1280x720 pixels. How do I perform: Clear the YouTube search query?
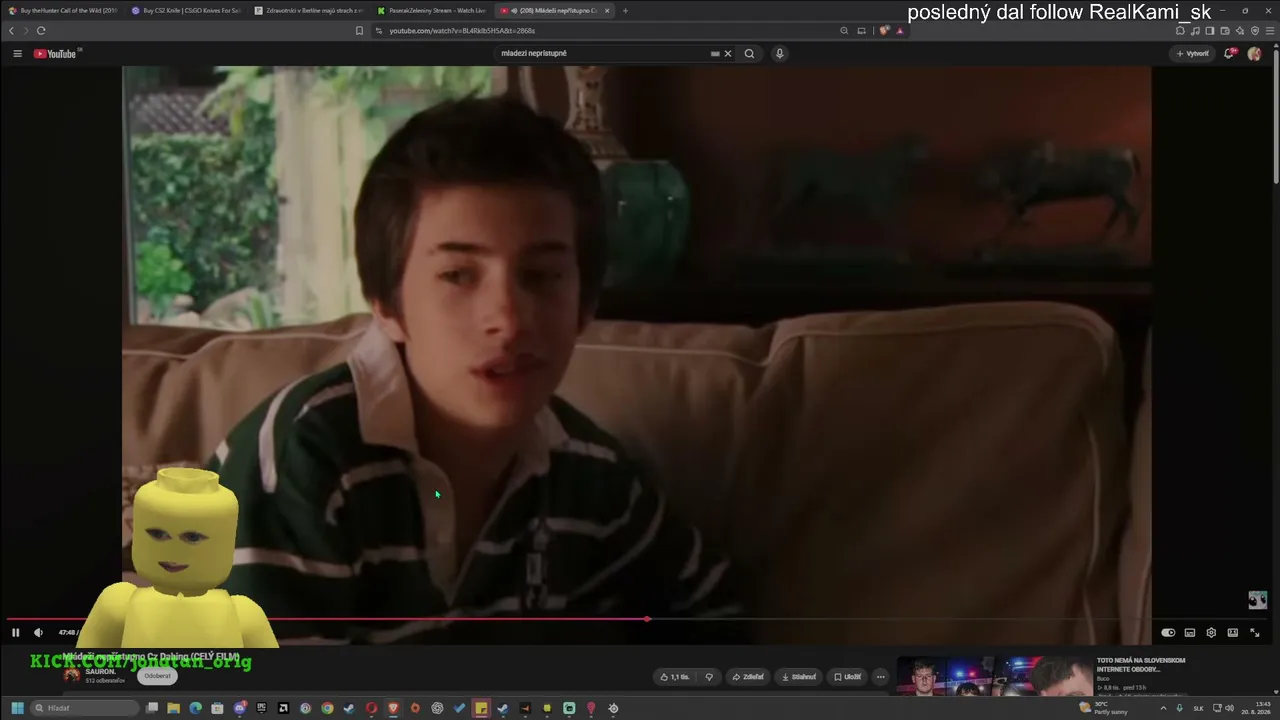coord(728,53)
